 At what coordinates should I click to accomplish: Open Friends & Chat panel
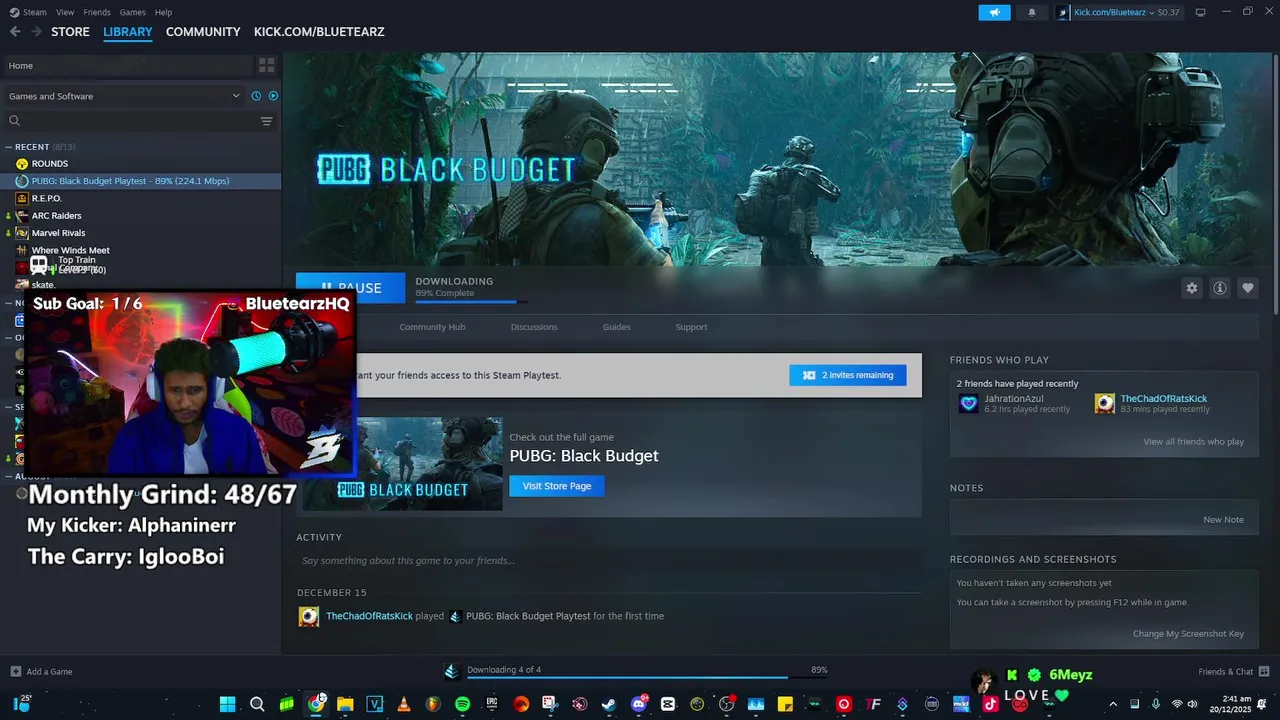tap(1234, 672)
